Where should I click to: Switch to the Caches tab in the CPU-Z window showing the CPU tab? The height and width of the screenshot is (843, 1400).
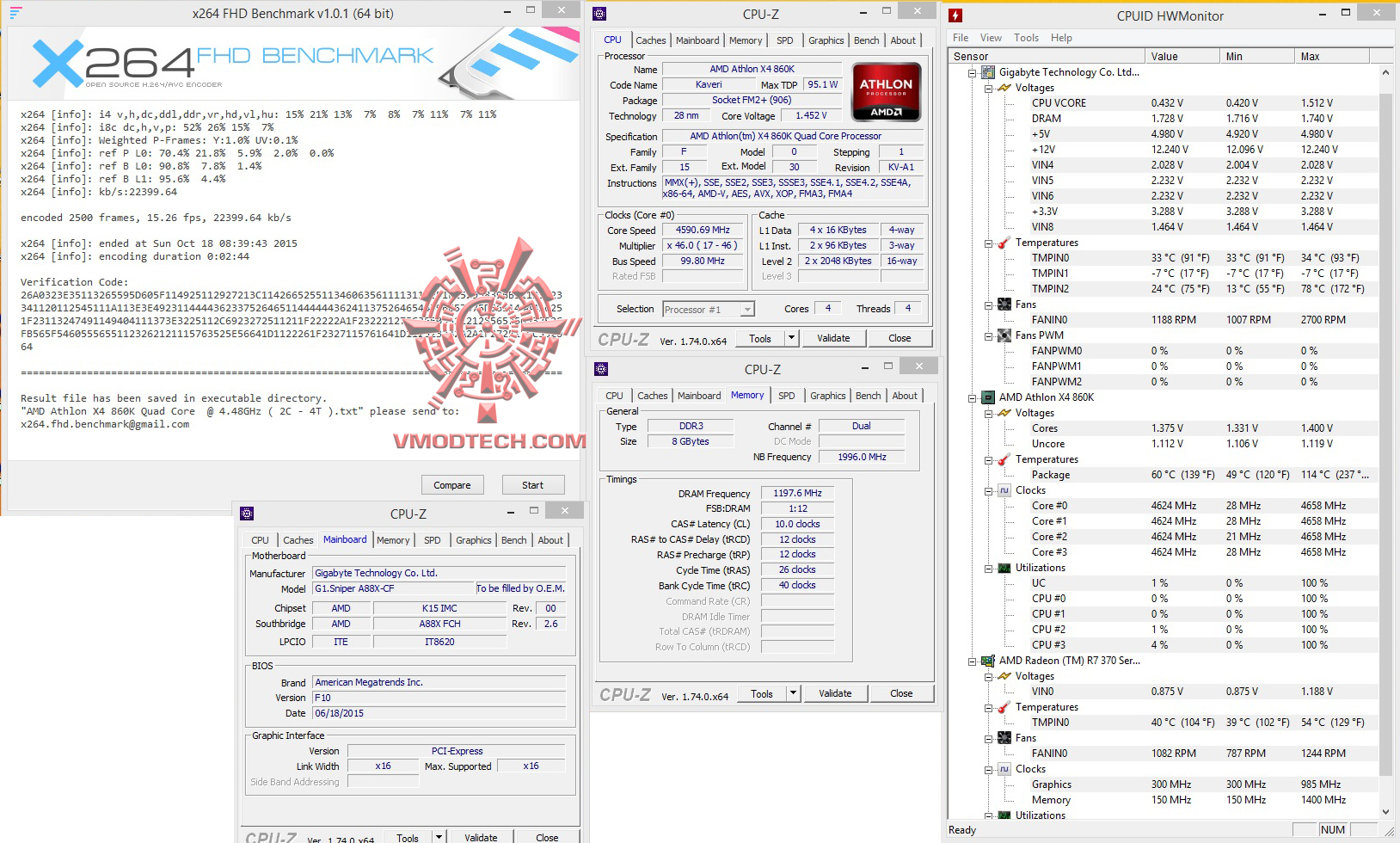650,40
